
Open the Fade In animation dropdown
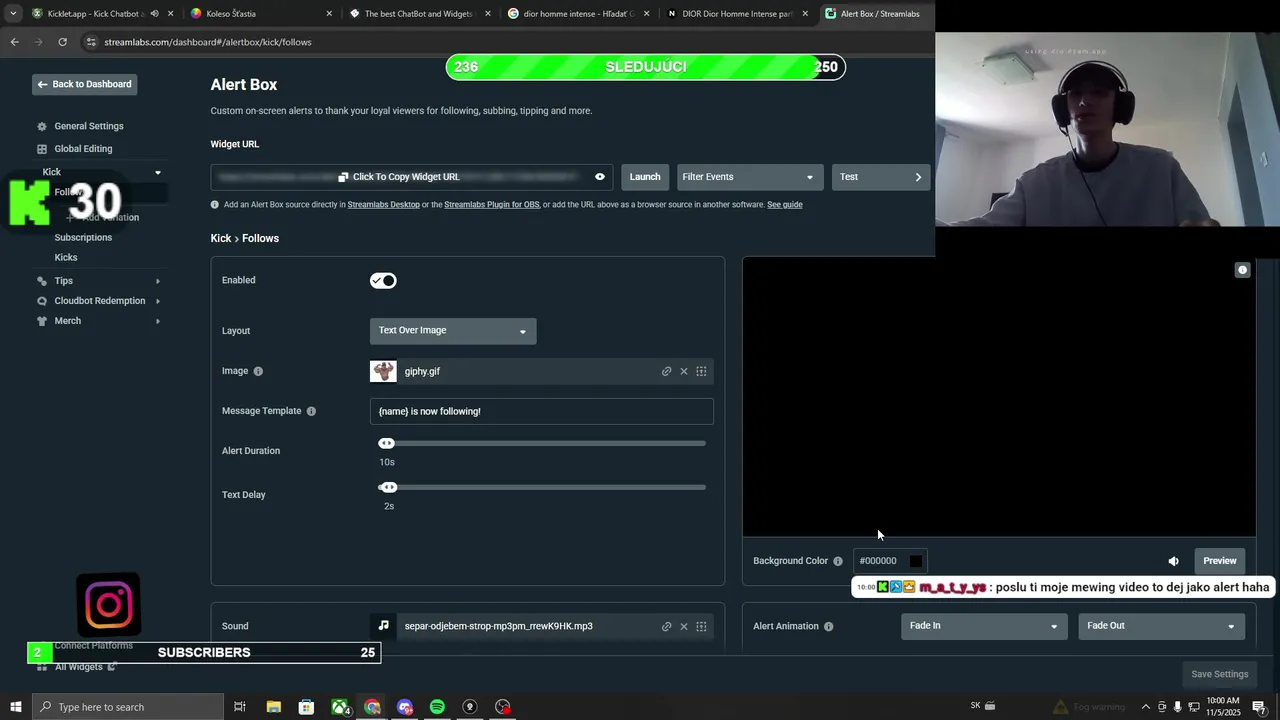(x=984, y=626)
